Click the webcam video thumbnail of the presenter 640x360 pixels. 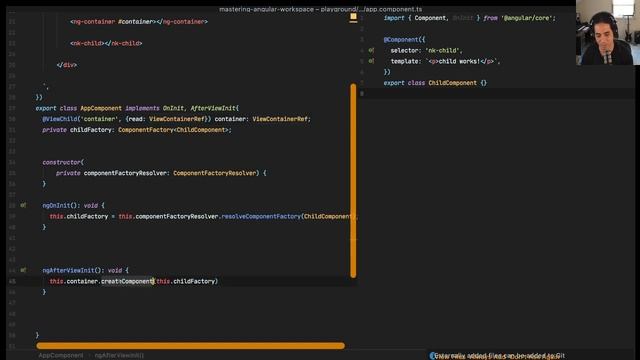click(x=608, y=32)
